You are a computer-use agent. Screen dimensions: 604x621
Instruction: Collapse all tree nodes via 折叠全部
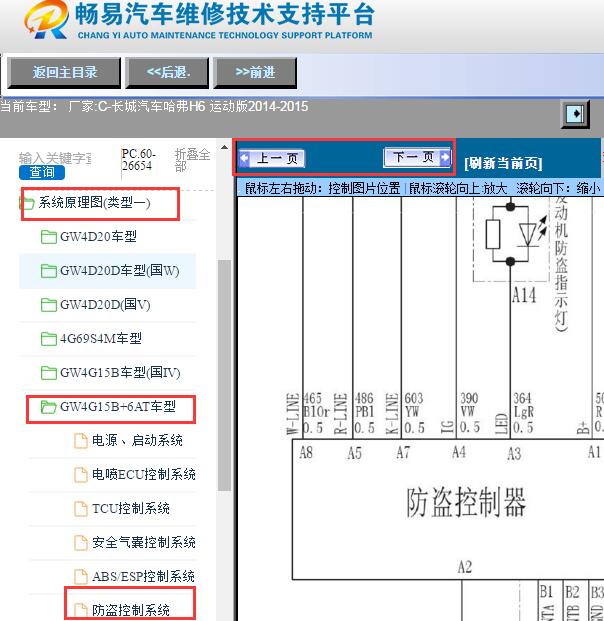pyautogui.click(x=192, y=160)
